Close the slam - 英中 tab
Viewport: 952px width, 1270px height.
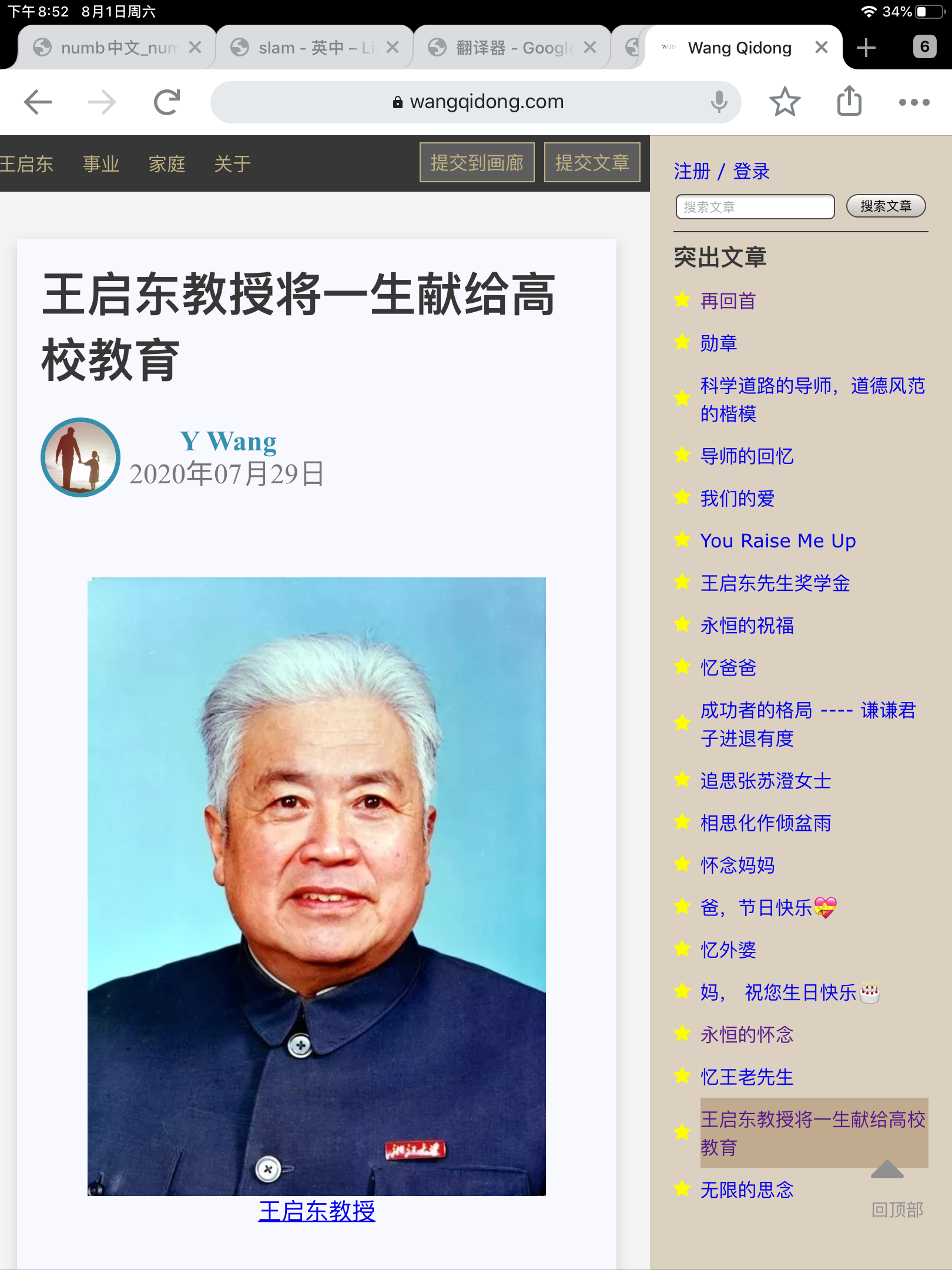coord(393,48)
